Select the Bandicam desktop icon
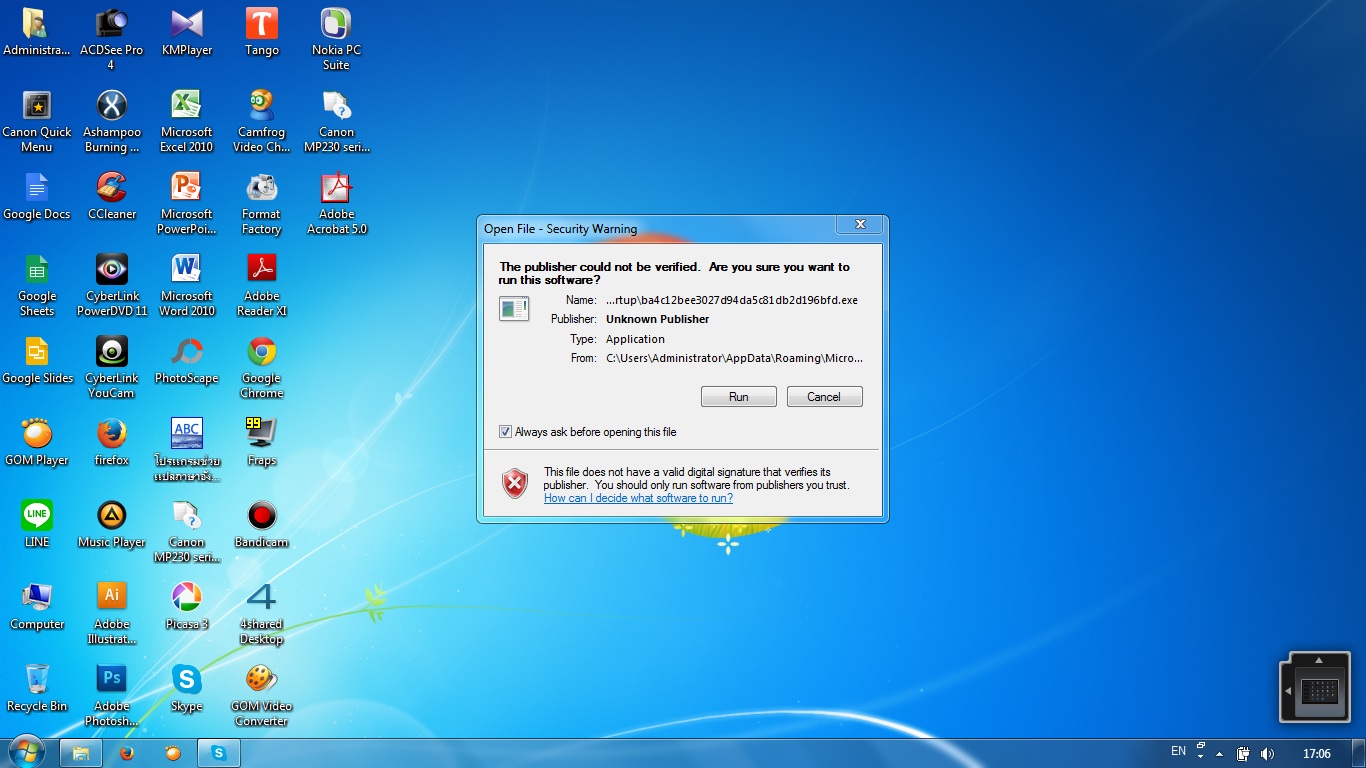This screenshot has width=1366, height=768. pyautogui.click(x=262, y=524)
